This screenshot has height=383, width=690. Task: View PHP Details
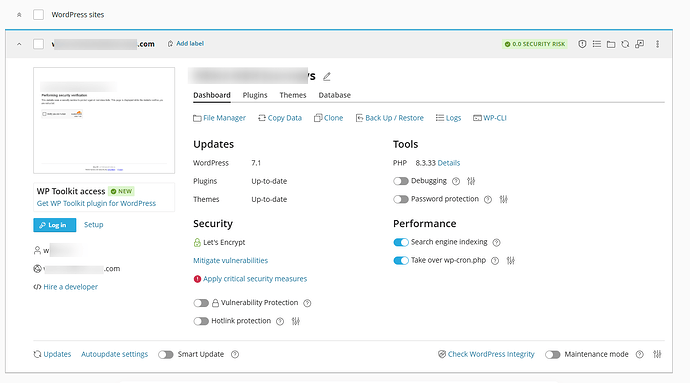pos(449,163)
